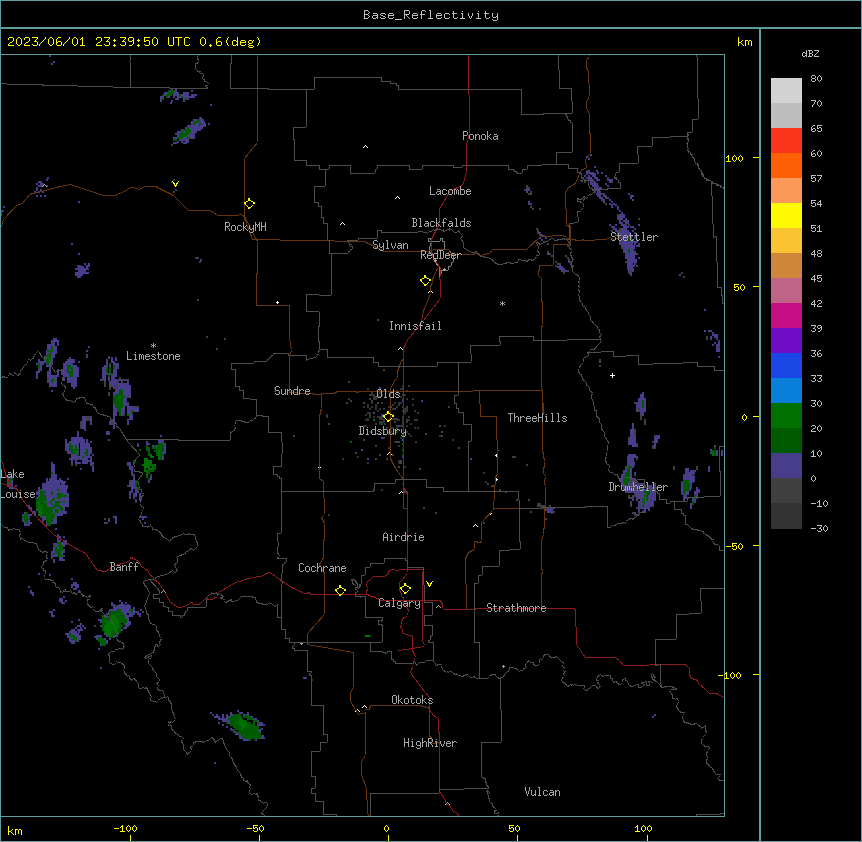Click the Cochrane town label
The image size is (862, 842).
(322, 568)
